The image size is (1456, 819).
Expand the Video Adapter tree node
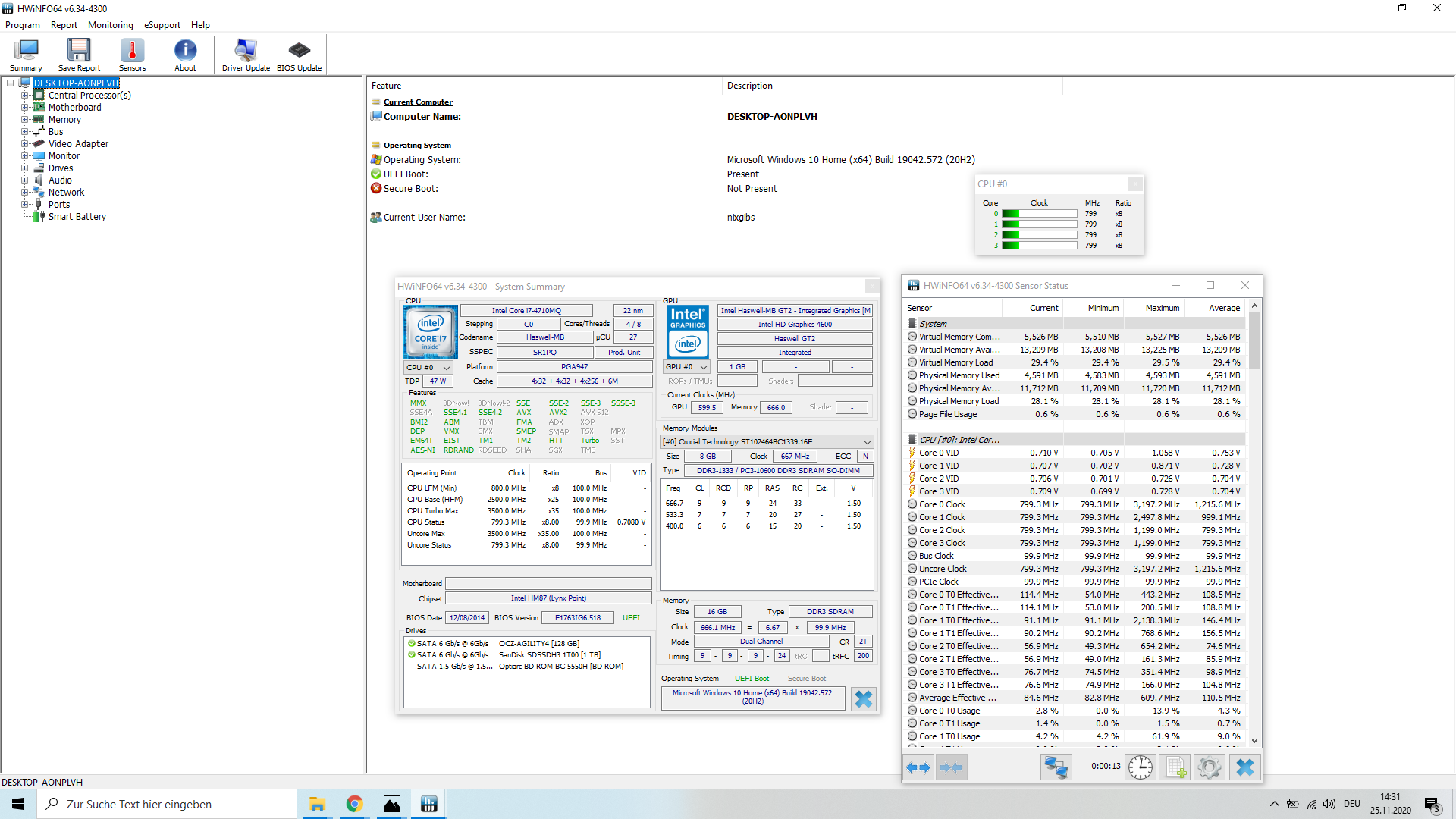click(x=24, y=144)
